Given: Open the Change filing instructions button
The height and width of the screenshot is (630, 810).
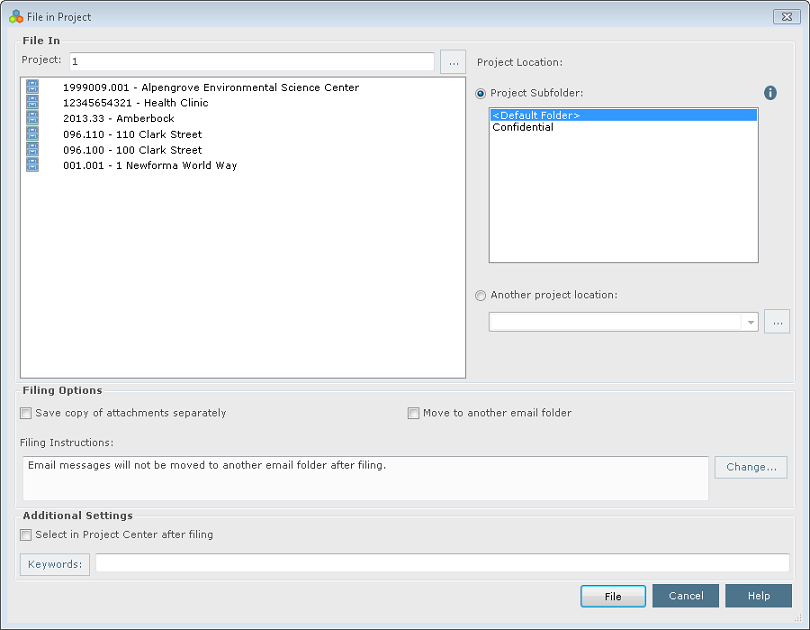Looking at the screenshot, I should click(x=751, y=467).
